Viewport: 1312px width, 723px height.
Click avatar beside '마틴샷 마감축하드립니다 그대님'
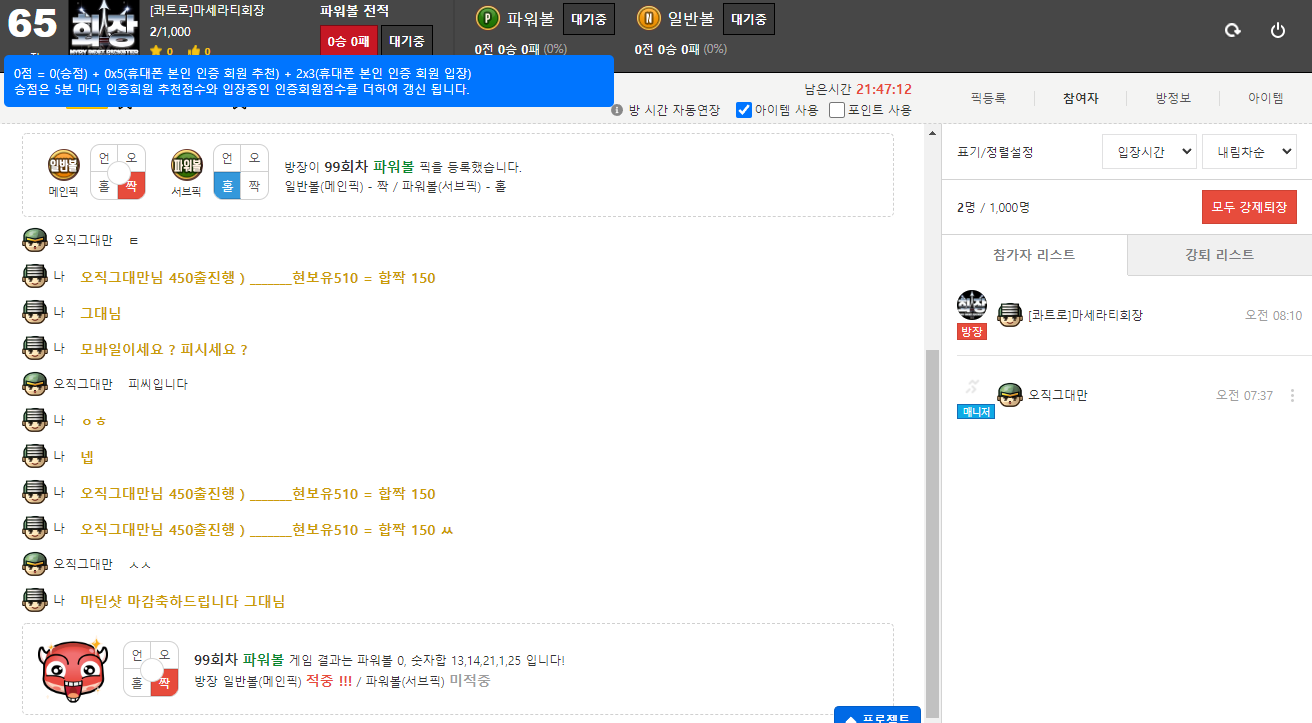click(35, 600)
